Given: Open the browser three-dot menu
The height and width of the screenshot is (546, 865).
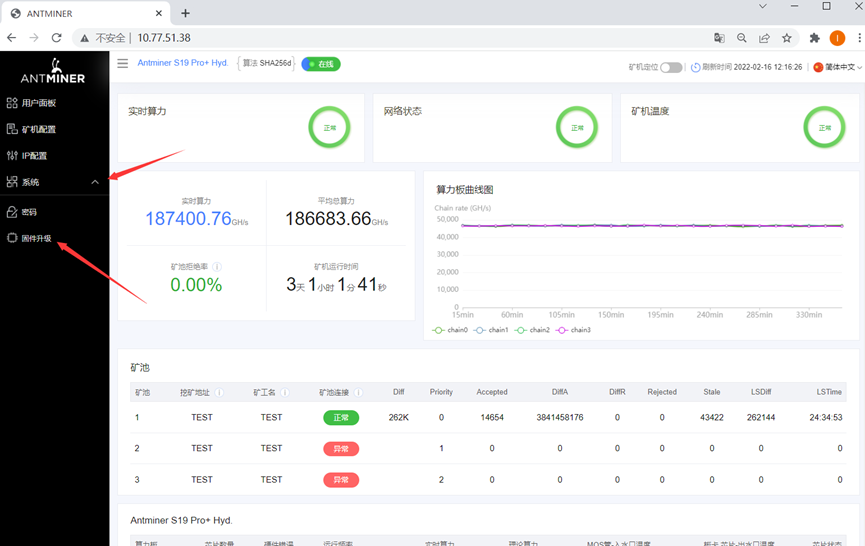Looking at the screenshot, I should click(859, 38).
